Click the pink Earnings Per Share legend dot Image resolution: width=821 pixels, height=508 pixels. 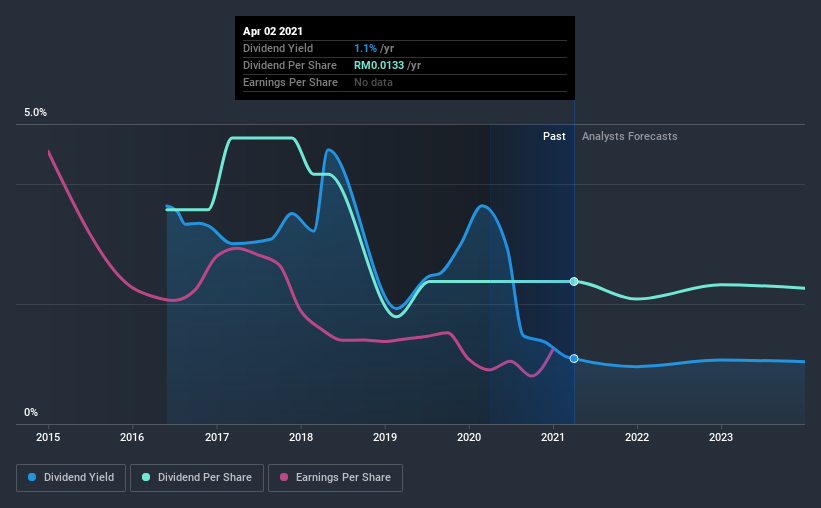point(284,477)
